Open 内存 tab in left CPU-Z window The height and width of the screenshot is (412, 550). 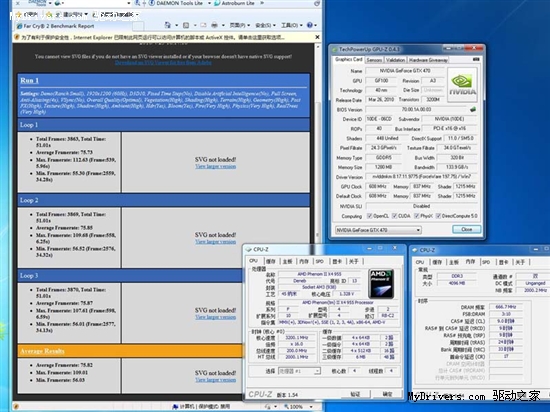click(x=303, y=261)
